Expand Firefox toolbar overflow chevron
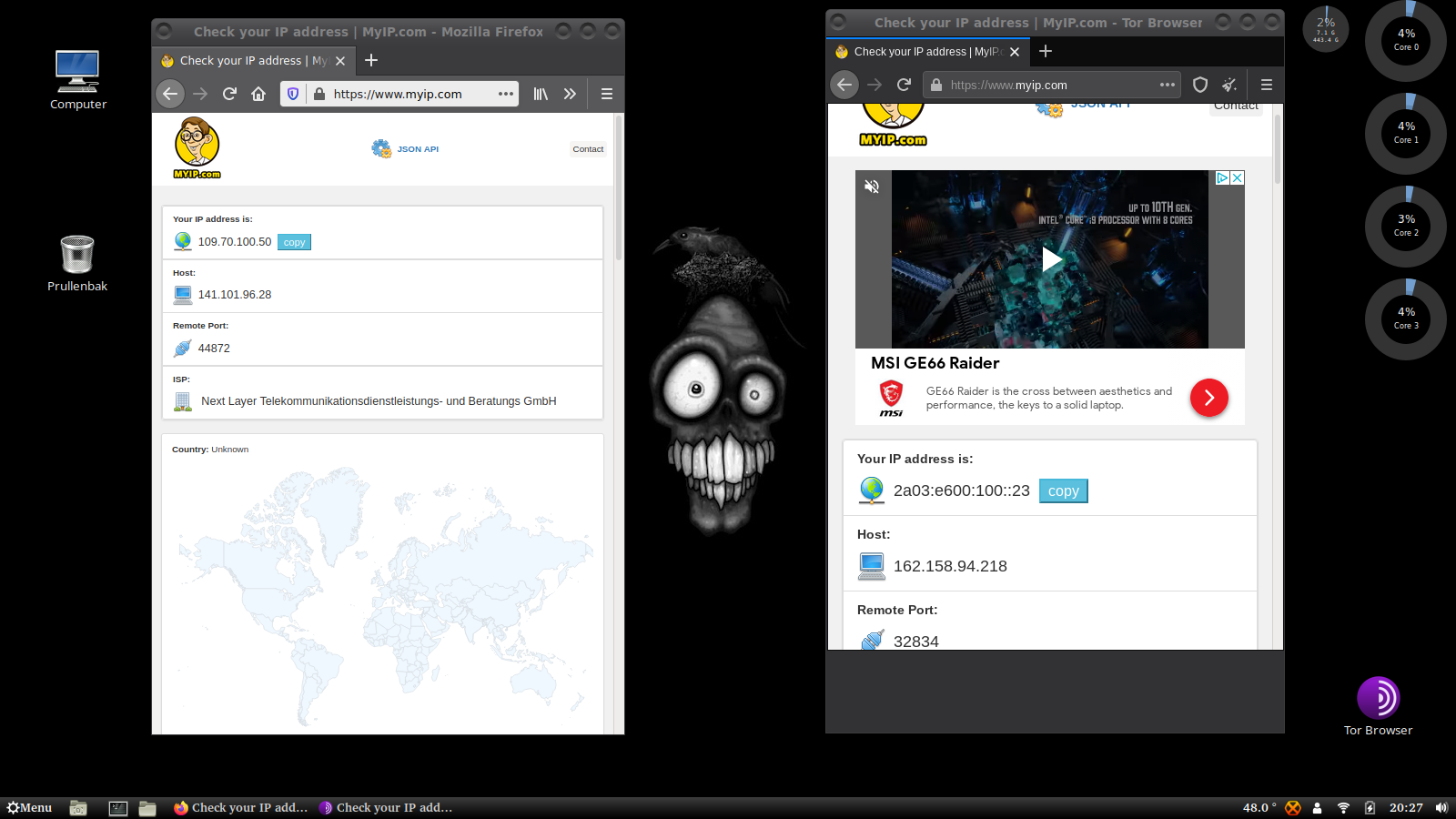Screen dimensions: 1456x819 click(x=570, y=94)
